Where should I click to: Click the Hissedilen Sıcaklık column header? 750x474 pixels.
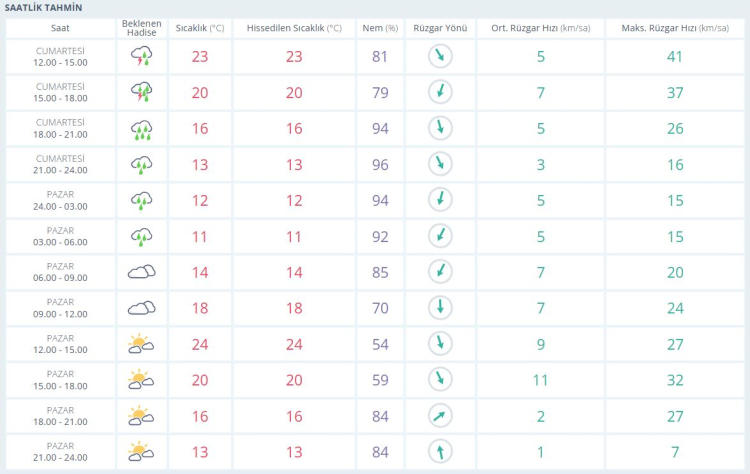click(x=294, y=28)
